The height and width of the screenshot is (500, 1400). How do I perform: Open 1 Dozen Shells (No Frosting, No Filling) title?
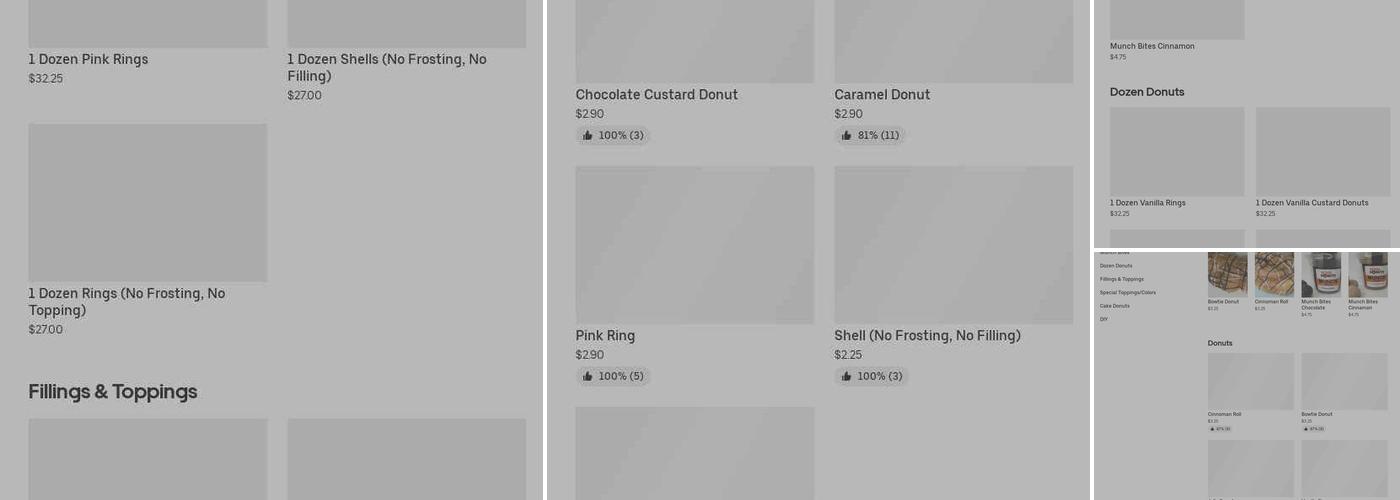coord(387,68)
